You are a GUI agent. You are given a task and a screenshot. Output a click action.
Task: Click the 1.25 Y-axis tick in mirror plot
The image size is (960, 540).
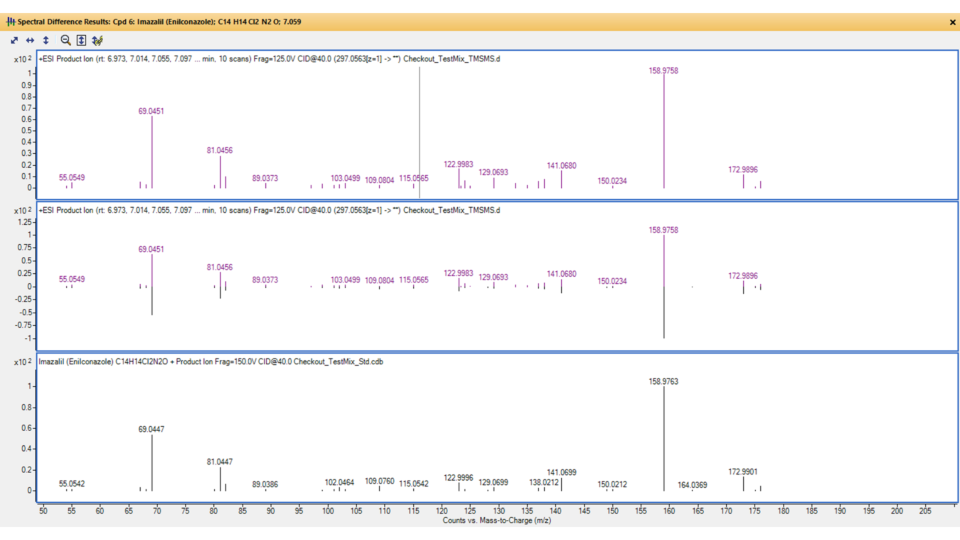24,222
